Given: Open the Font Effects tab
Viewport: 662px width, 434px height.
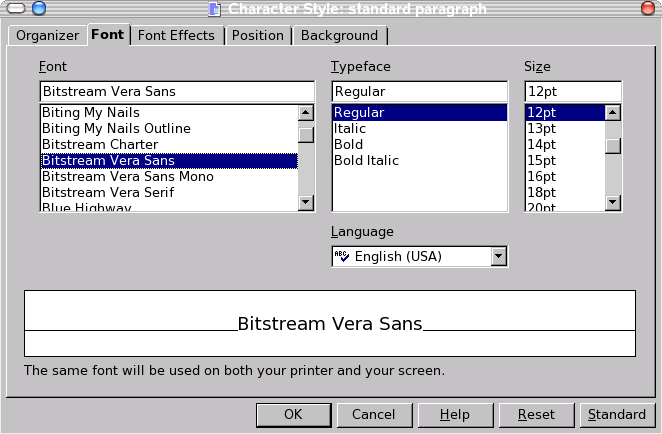Looking at the screenshot, I should click(176, 36).
